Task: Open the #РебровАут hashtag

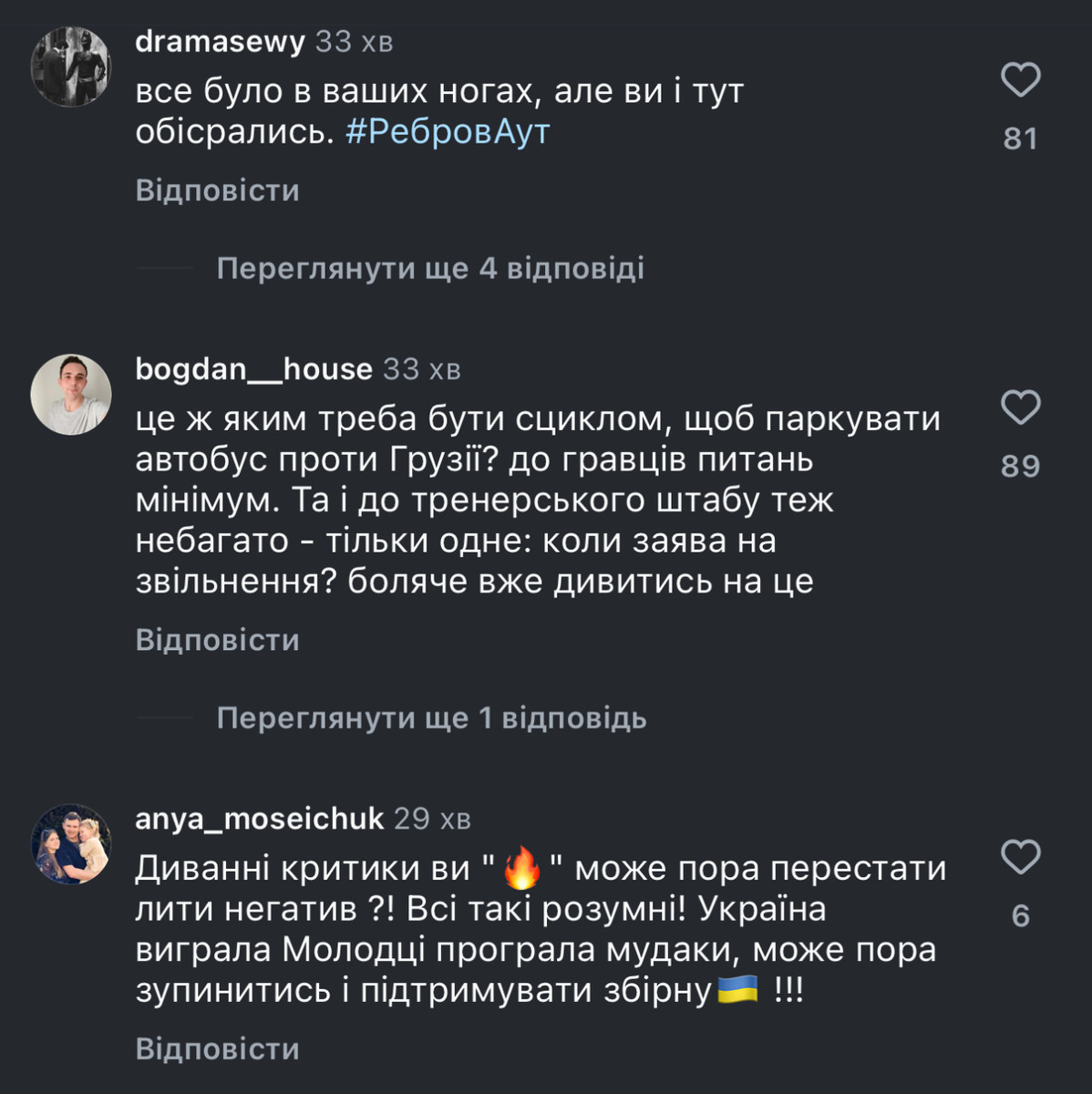Action: point(448,132)
